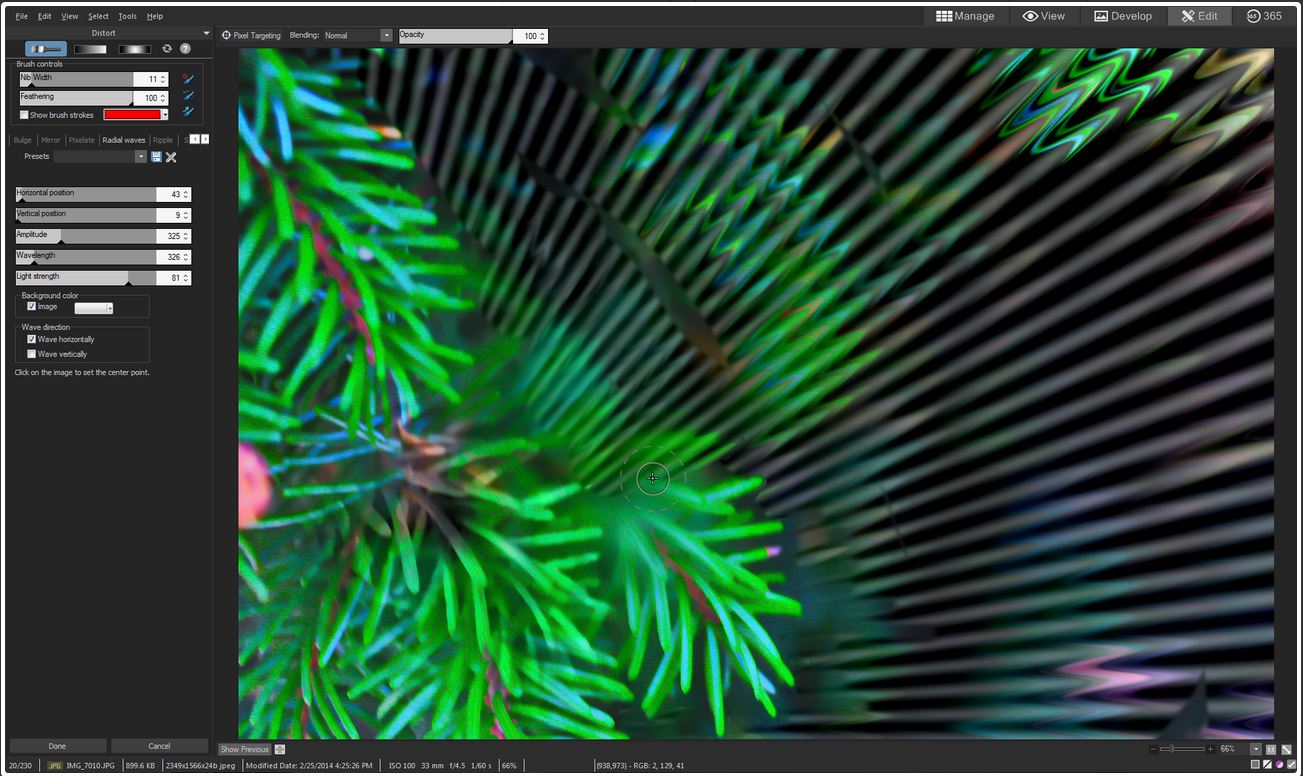Select the Edit Brush tool icon
1303x776 pixels.
point(45,49)
